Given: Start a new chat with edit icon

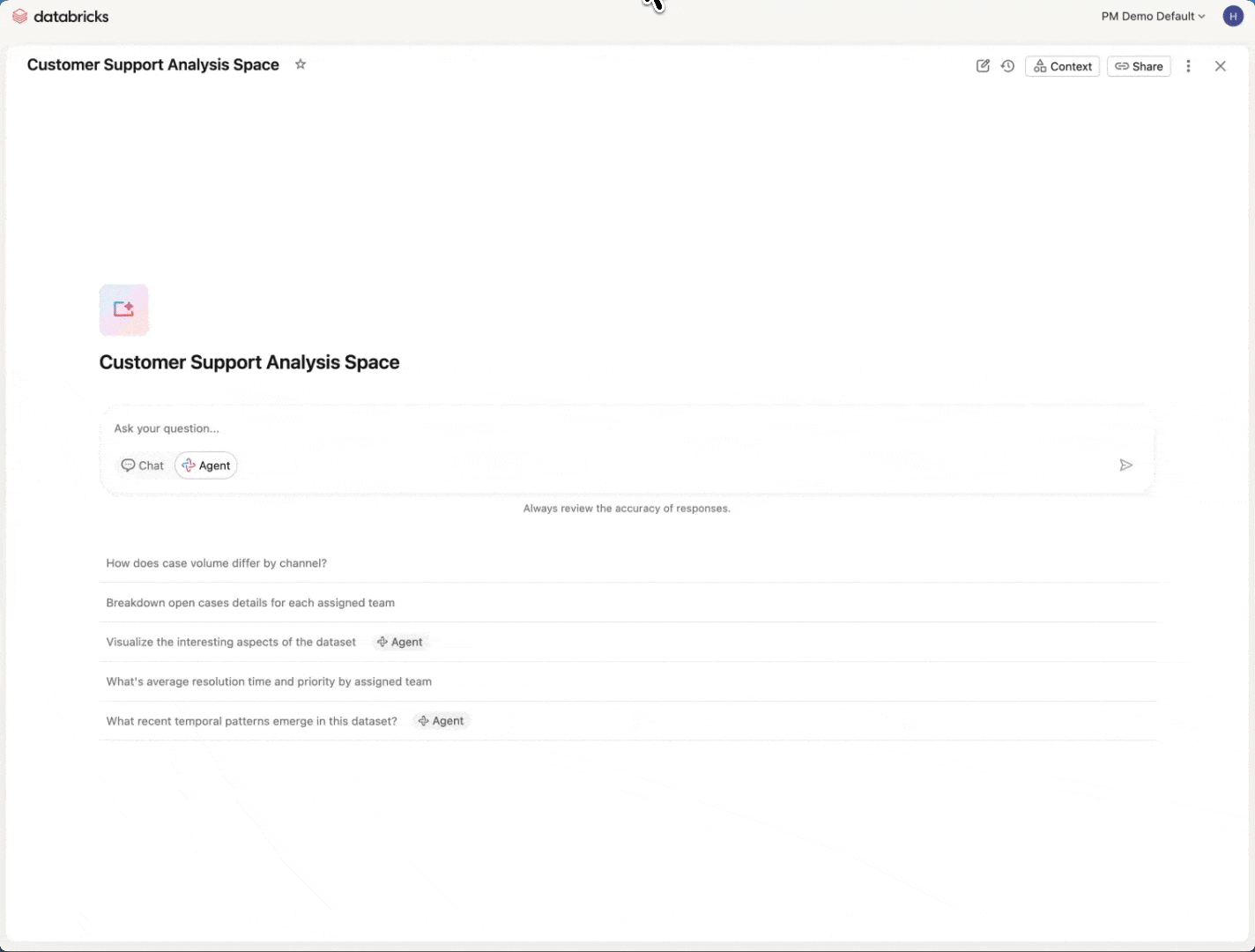Looking at the screenshot, I should (x=983, y=66).
